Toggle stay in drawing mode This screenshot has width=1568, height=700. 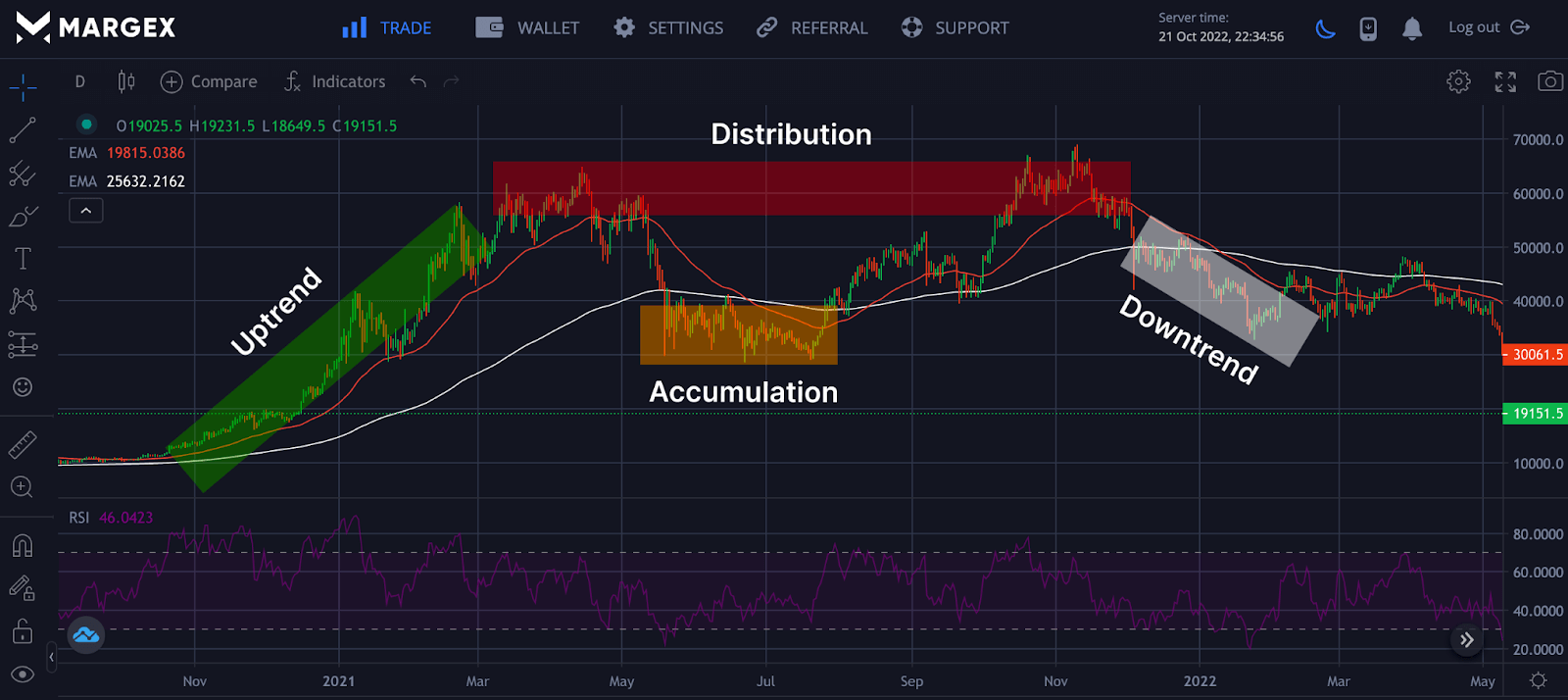point(23,588)
